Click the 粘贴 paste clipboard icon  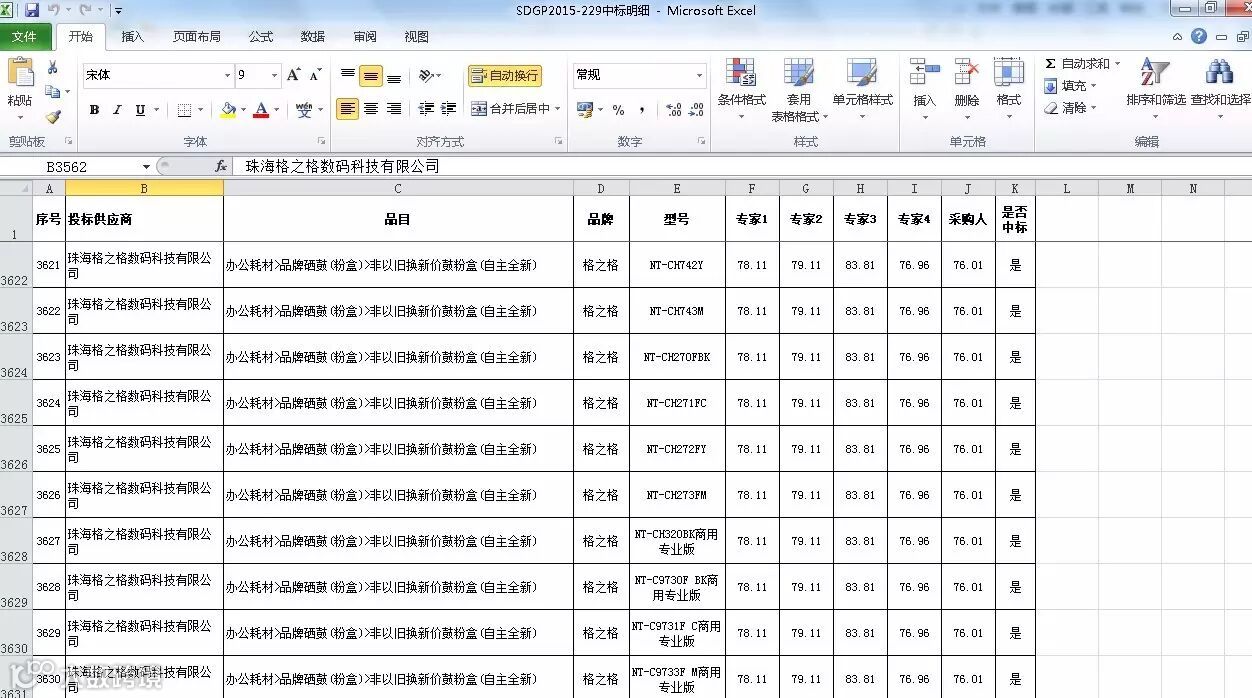coord(20,72)
